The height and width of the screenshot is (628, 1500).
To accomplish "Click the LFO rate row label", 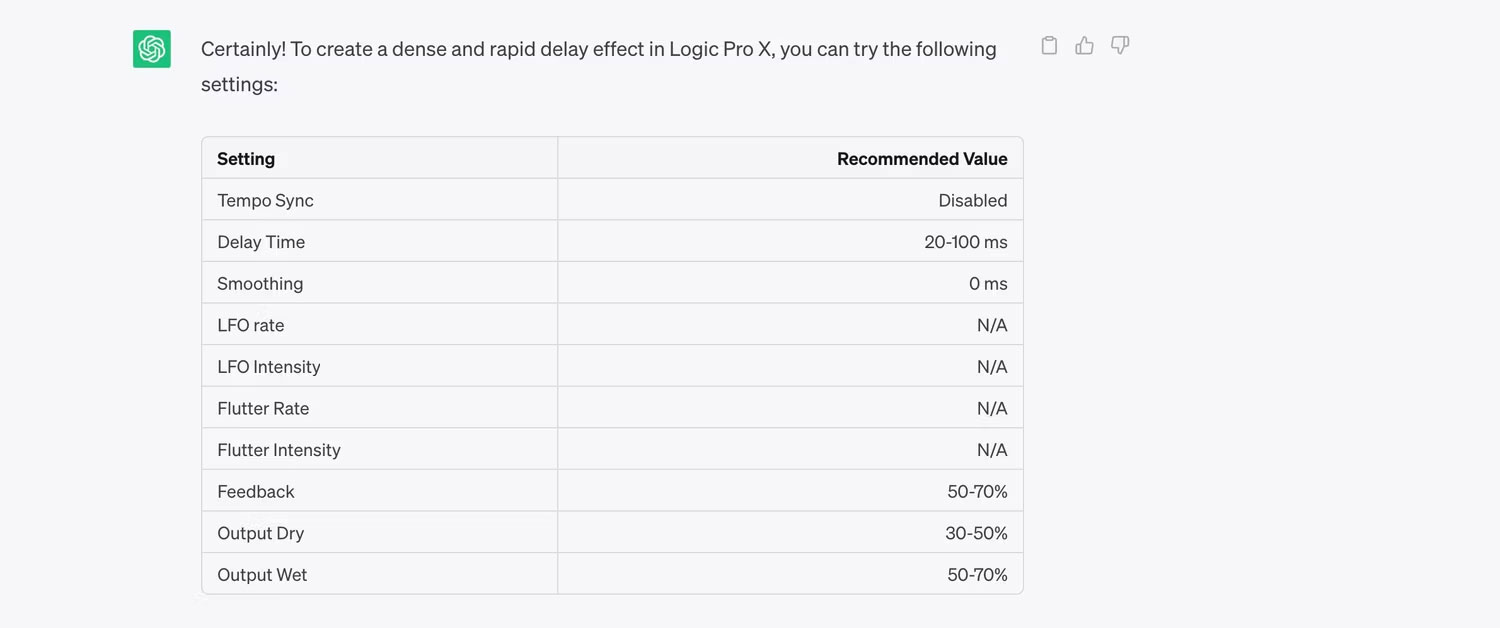I will click(x=250, y=325).
